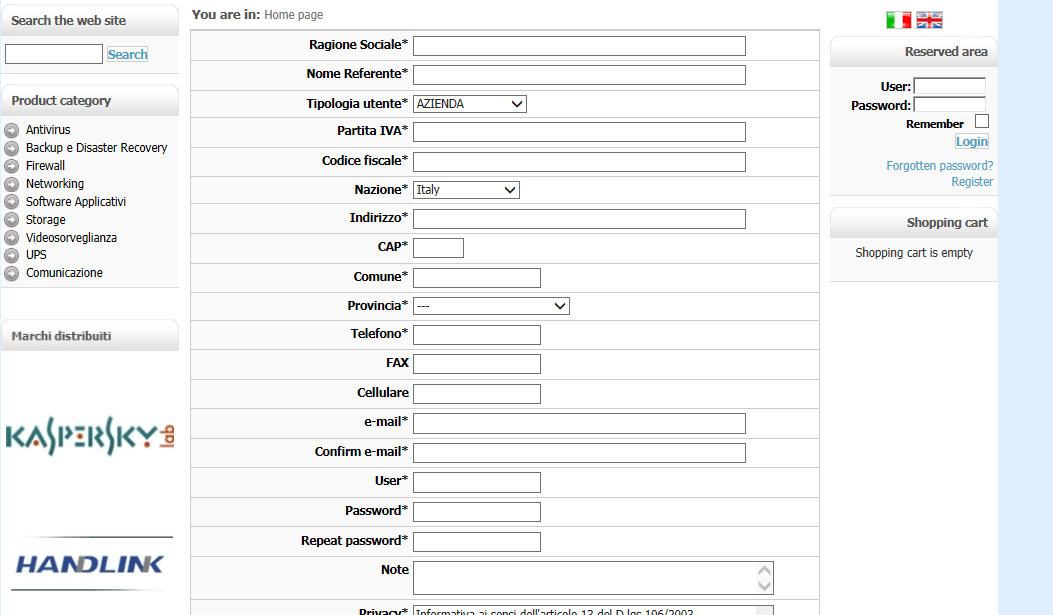The width and height of the screenshot is (1053, 615).
Task: Click the Confirm e-mail field
Action: tap(579, 453)
